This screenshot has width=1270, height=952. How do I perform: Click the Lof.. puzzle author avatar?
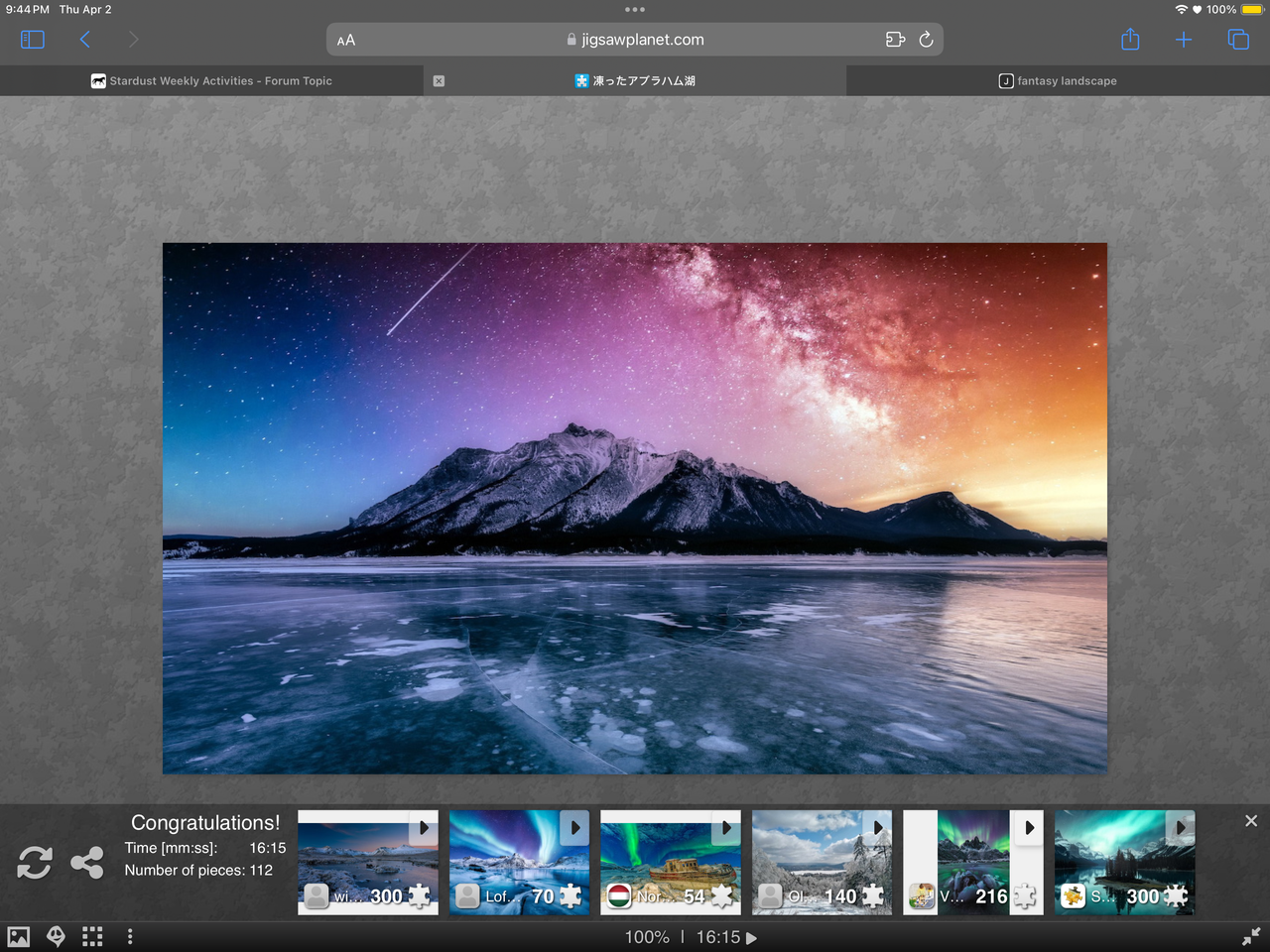tap(467, 896)
